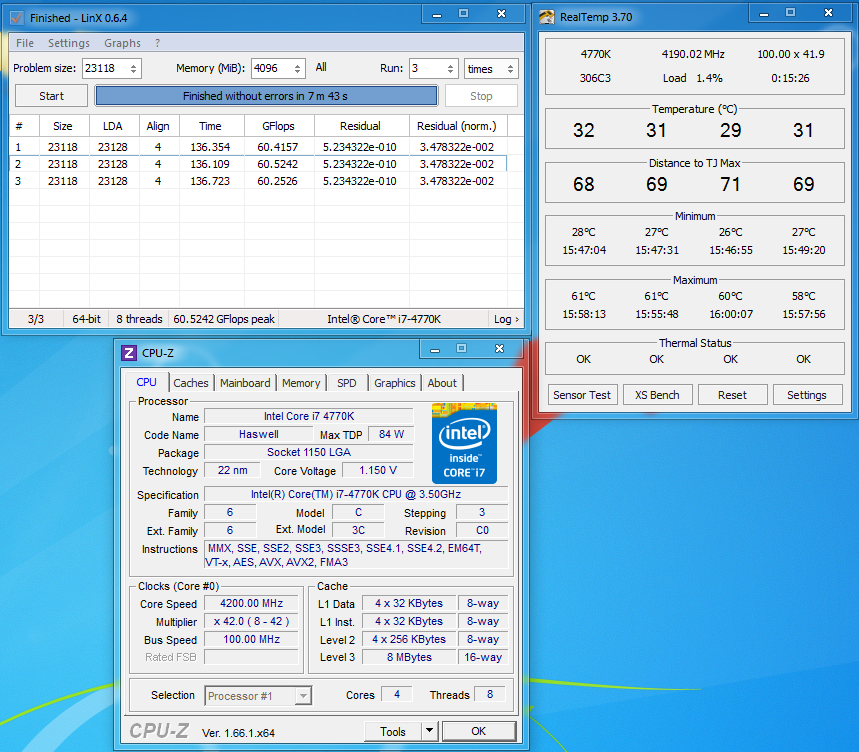Click the Size column header in LinX
This screenshot has height=752, width=859.
click(x=64, y=126)
